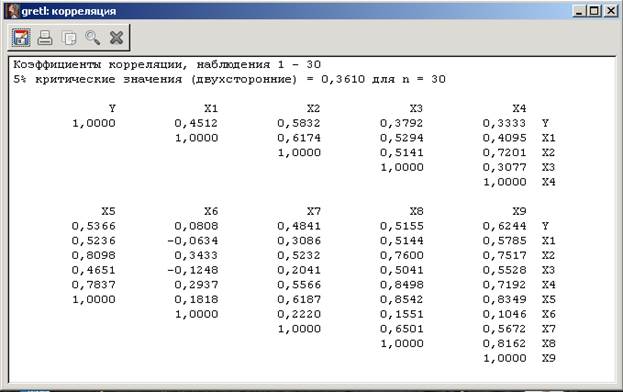Select the X3 column header
Viewport: 623px width, 392px height.
click(416, 108)
